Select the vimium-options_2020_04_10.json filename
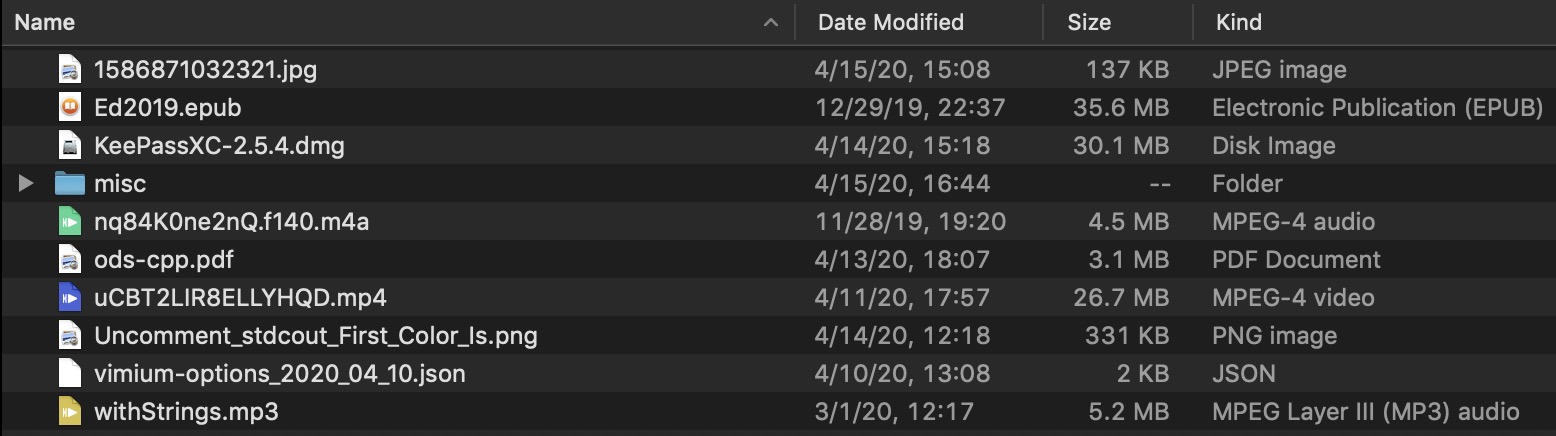Screen dimensions: 1556x436 coord(279,374)
